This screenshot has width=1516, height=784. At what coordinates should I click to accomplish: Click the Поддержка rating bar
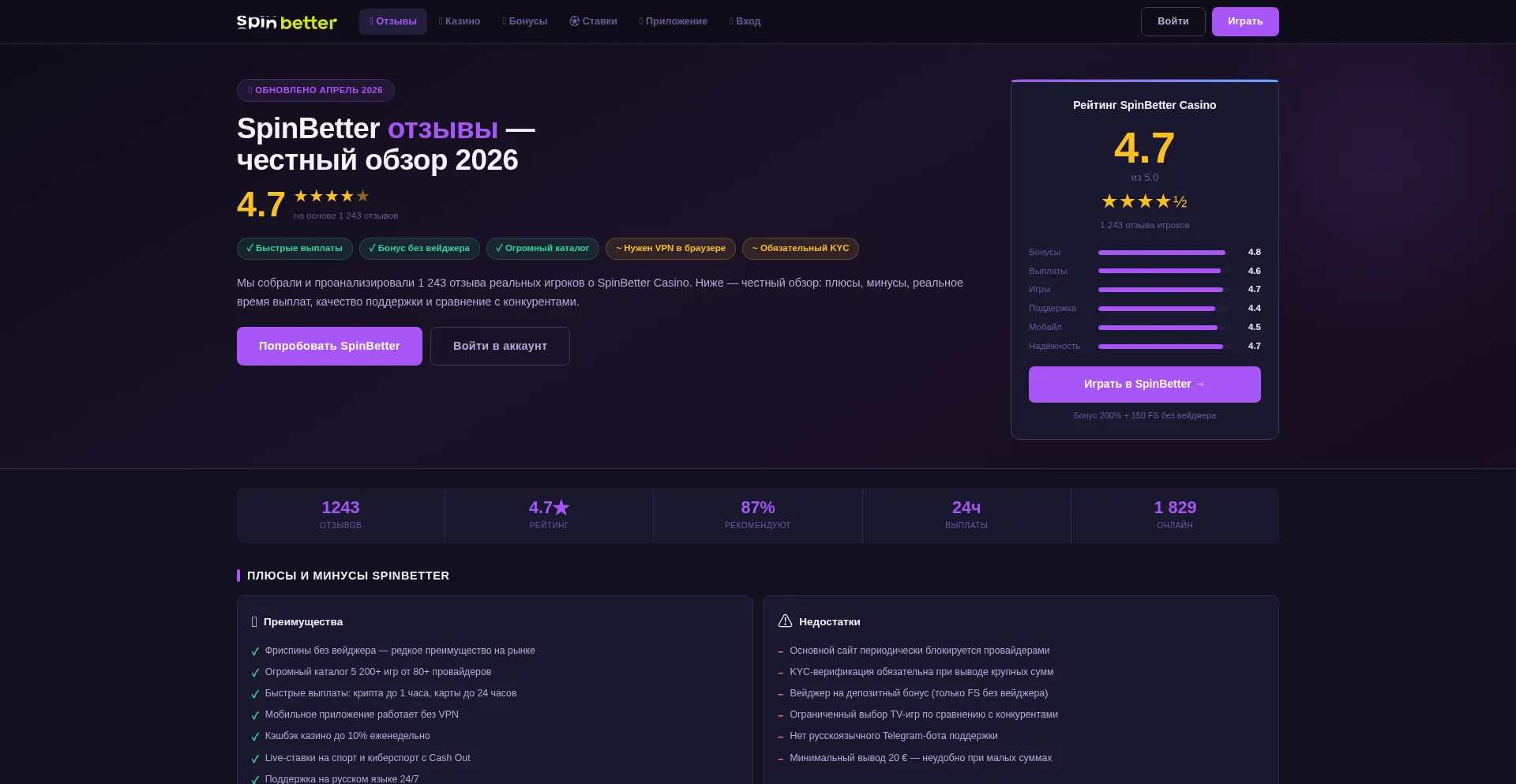coord(1164,309)
